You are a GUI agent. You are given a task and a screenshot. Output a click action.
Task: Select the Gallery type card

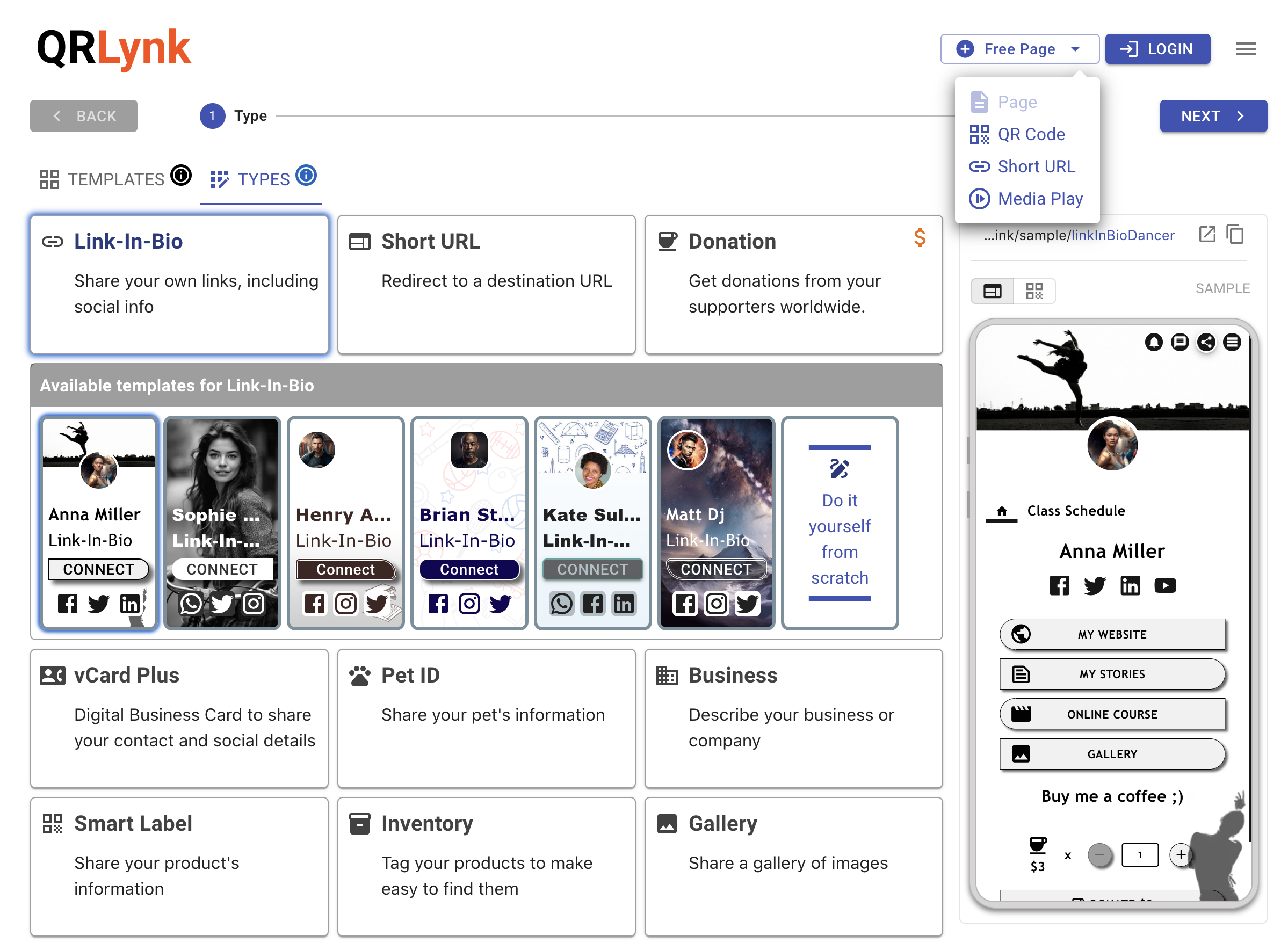click(793, 867)
